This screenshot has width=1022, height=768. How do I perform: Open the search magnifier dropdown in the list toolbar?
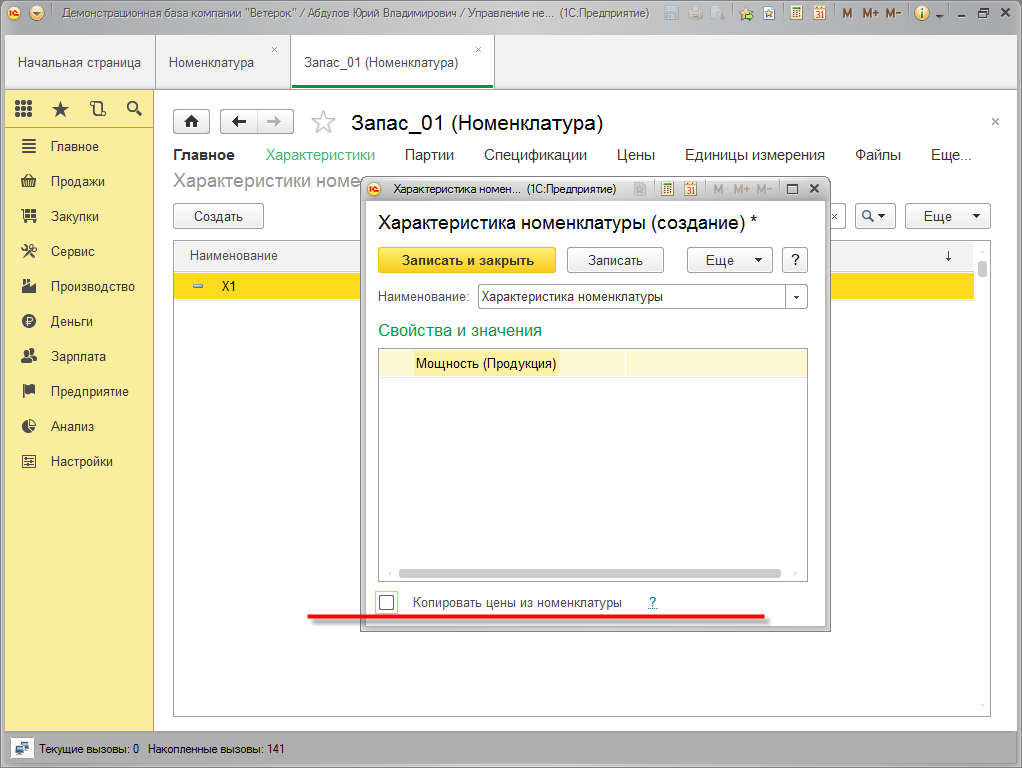(873, 216)
